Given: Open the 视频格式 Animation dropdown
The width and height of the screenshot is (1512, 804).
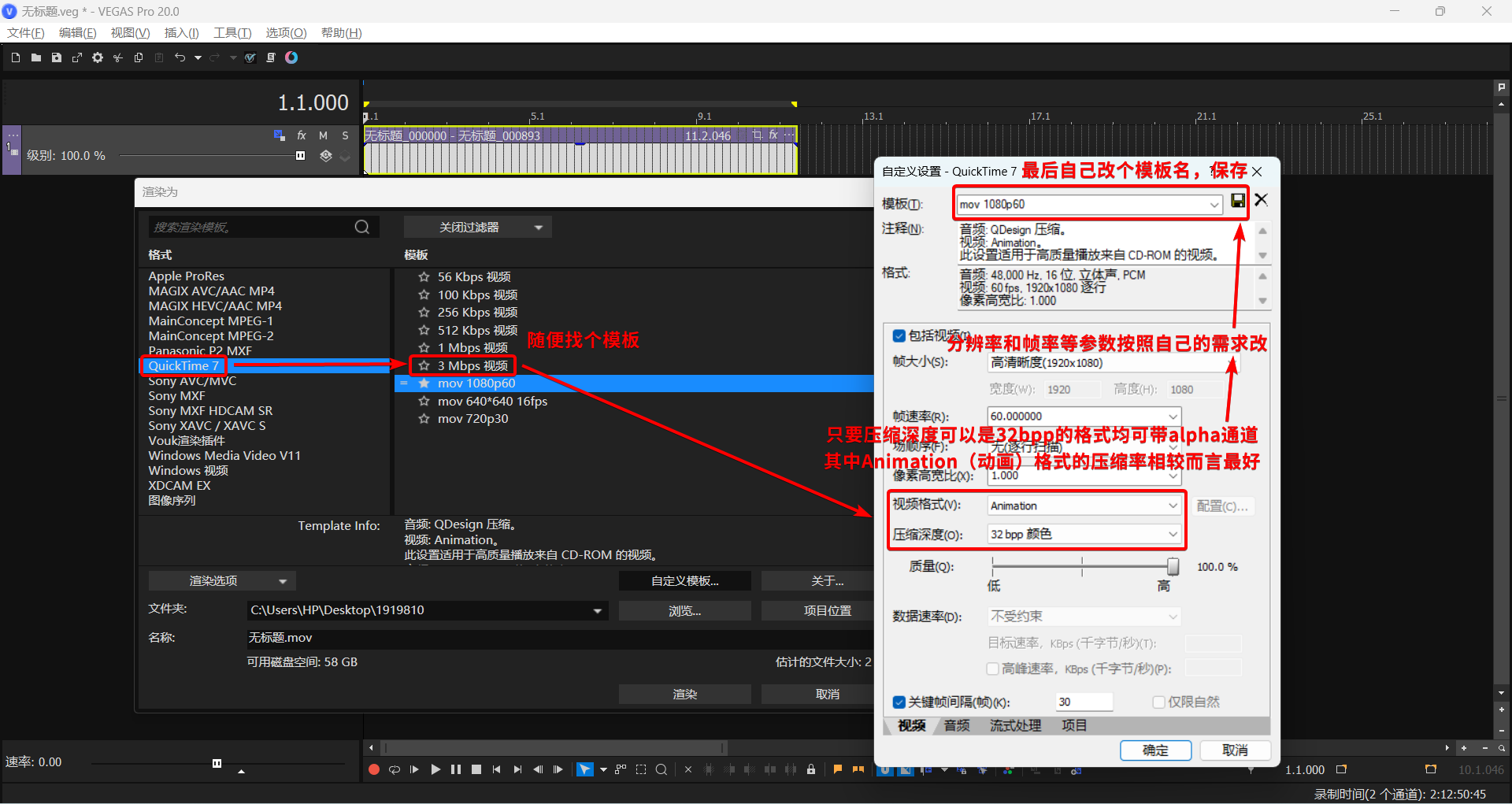Looking at the screenshot, I should [x=1173, y=505].
